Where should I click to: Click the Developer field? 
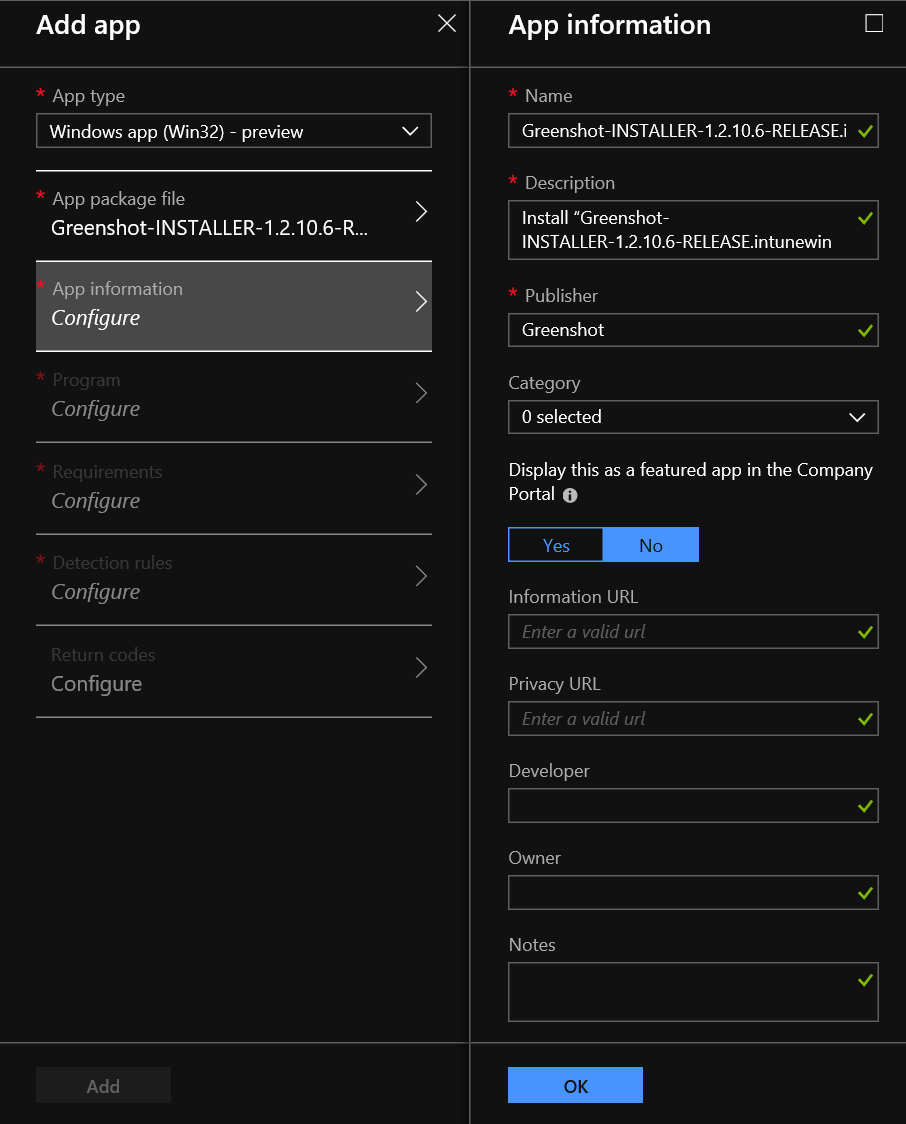tap(693, 806)
